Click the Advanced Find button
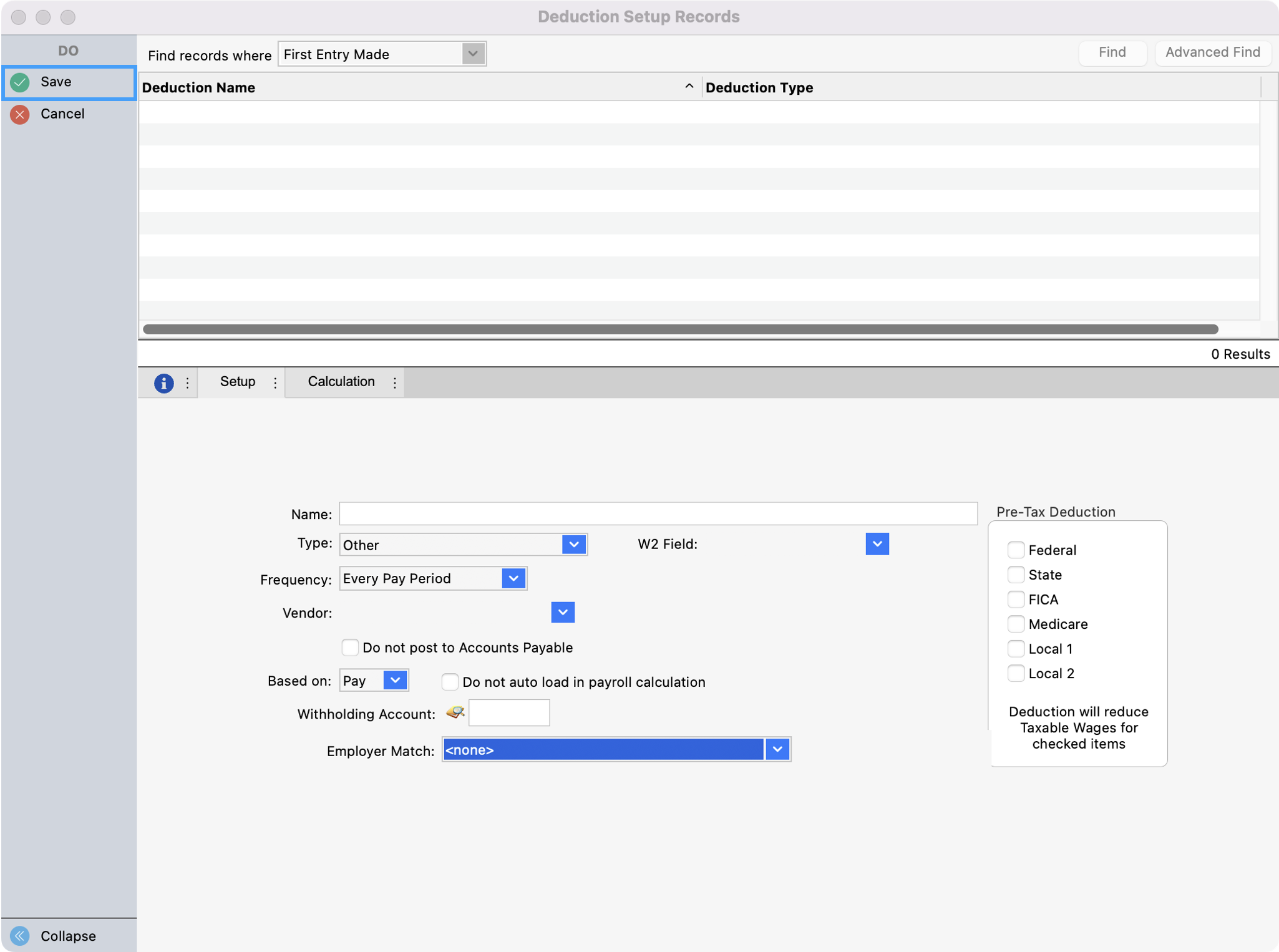 coord(1212,52)
